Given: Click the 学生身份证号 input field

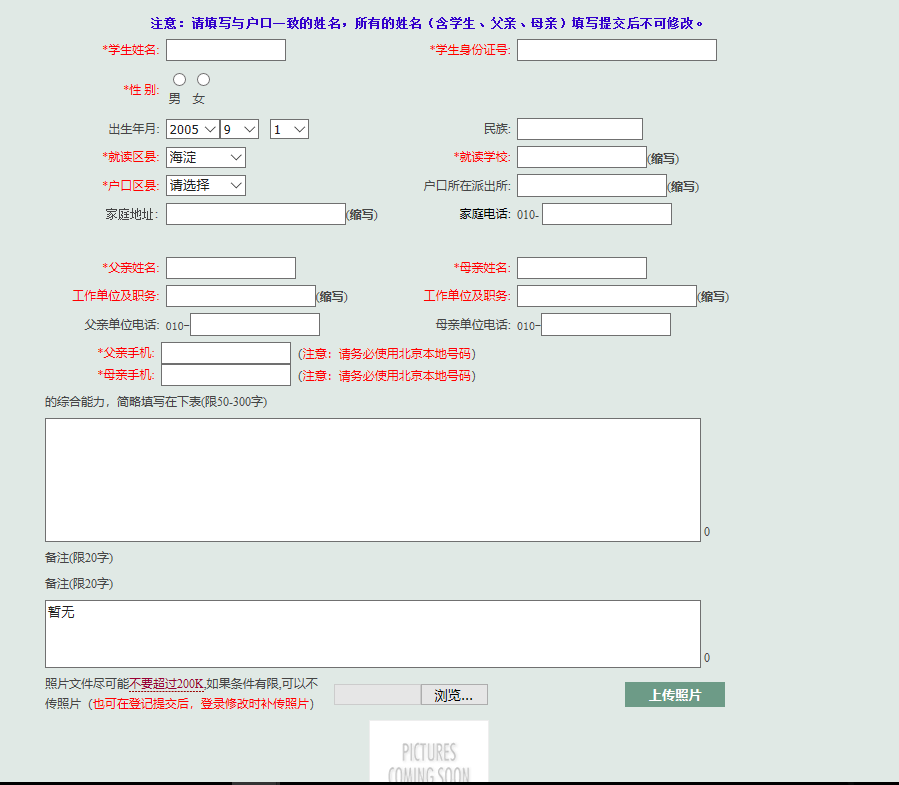Looking at the screenshot, I should coord(617,50).
